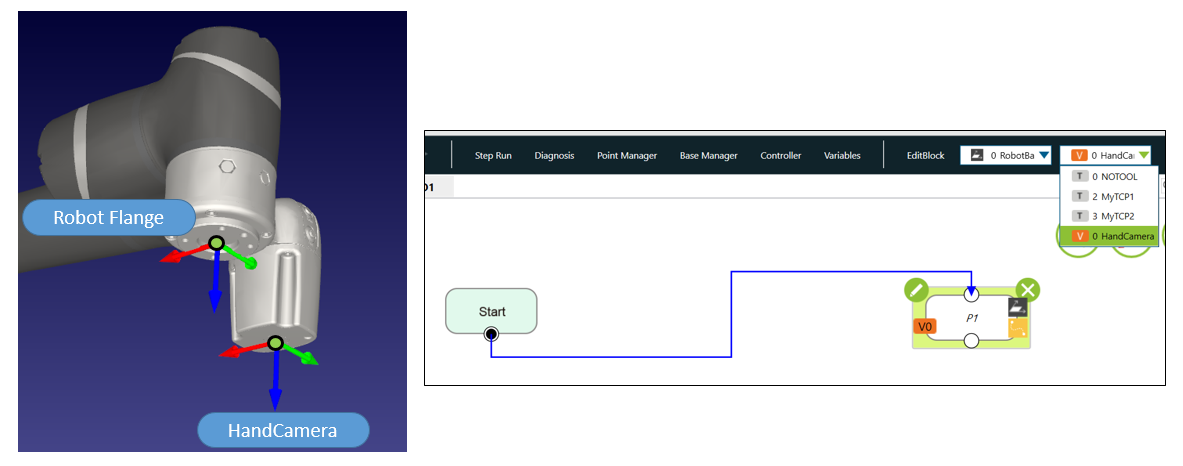Click the green pencil edit icon on P1
This screenshot has width=1183, height=466.
(916, 290)
